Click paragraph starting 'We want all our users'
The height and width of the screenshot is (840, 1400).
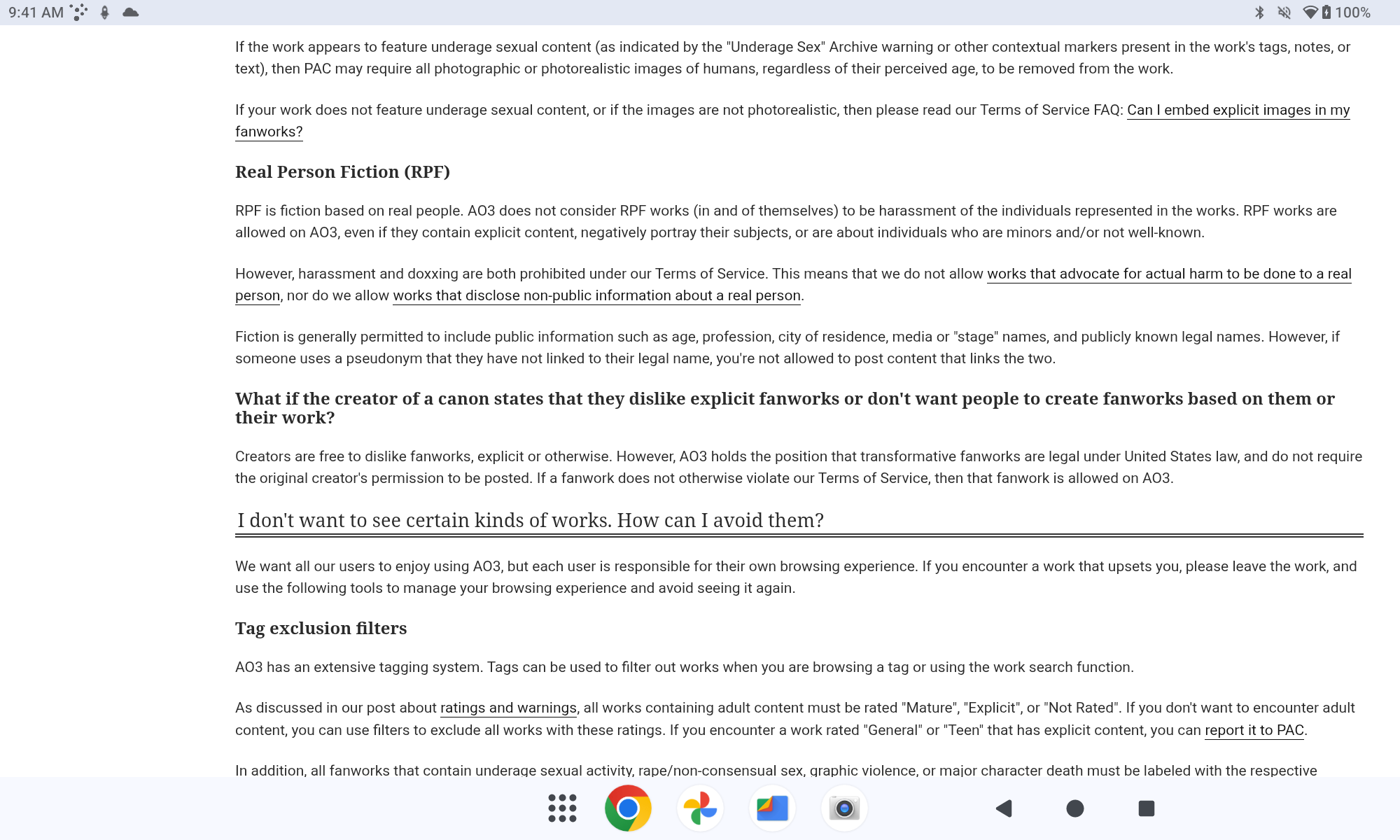tap(796, 577)
